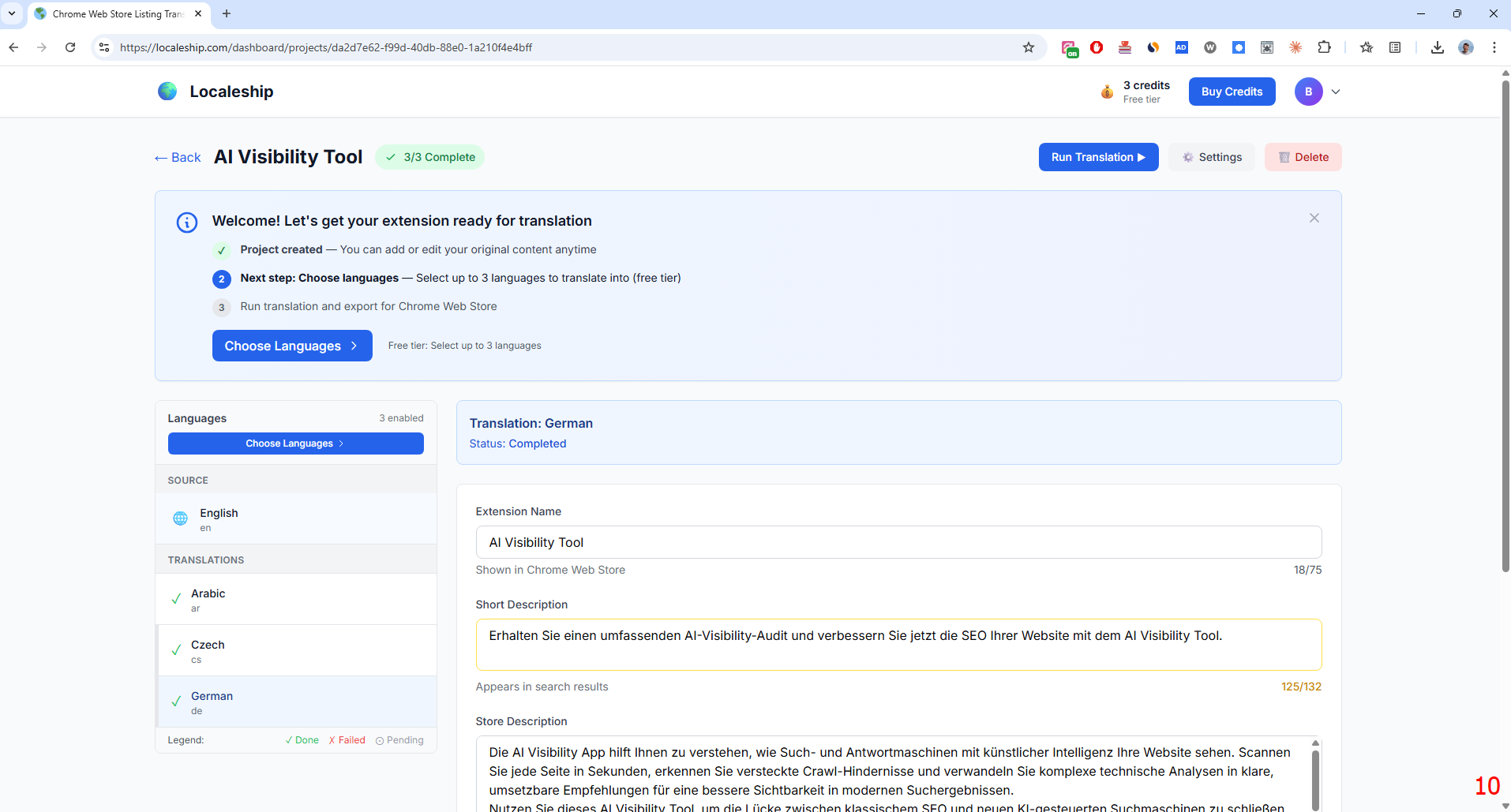This screenshot has height=812, width=1511.
Task: Click the info icon in the welcome banner
Action: [186, 222]
